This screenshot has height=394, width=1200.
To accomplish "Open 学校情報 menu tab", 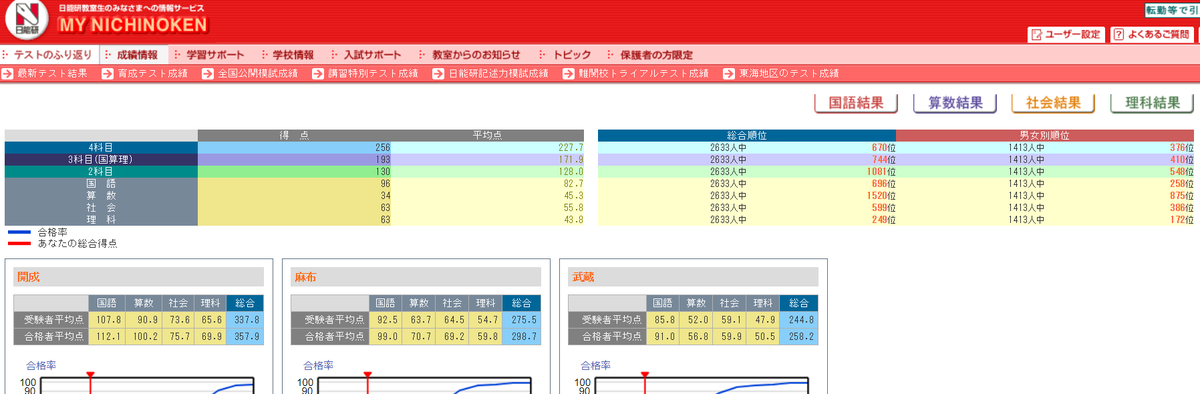I will (x=287, y=54).
